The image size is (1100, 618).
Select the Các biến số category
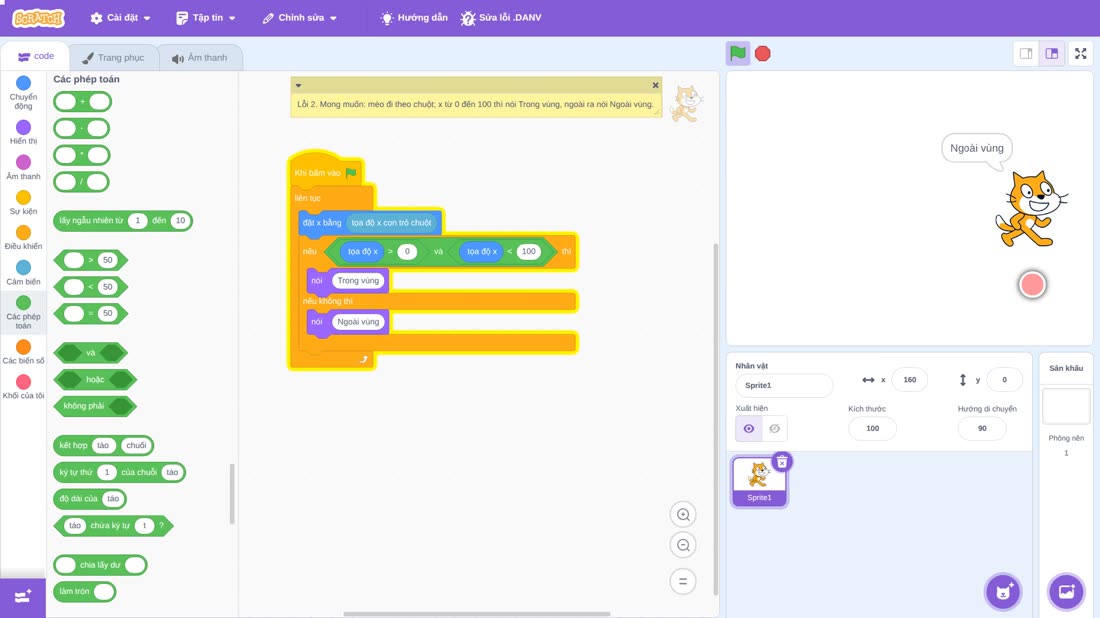pos(23,351)
